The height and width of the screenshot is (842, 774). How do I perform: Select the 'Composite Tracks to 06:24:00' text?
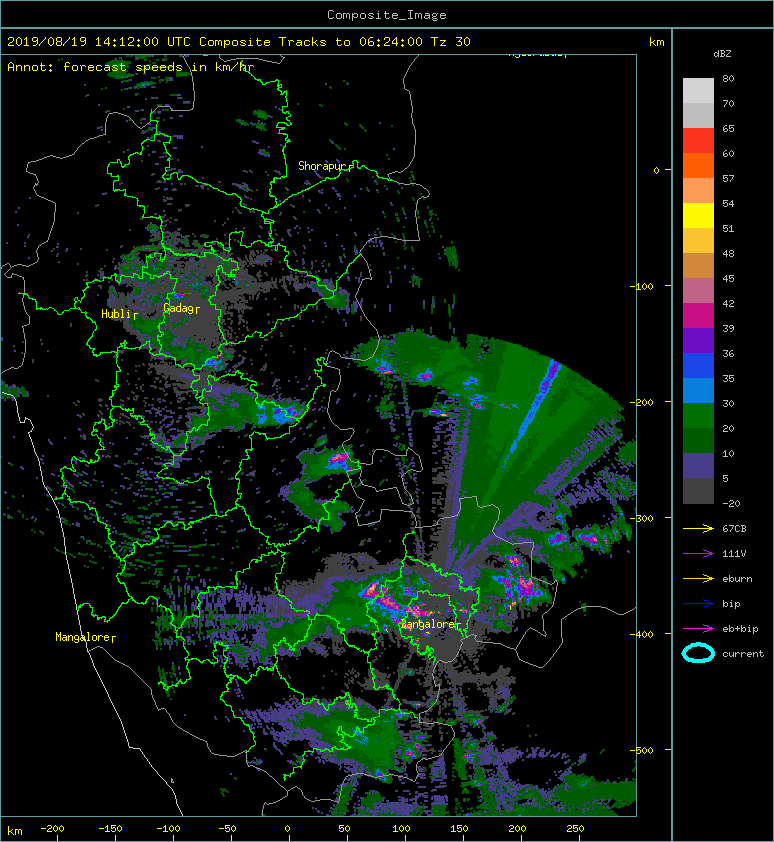(x=310, y=42)
